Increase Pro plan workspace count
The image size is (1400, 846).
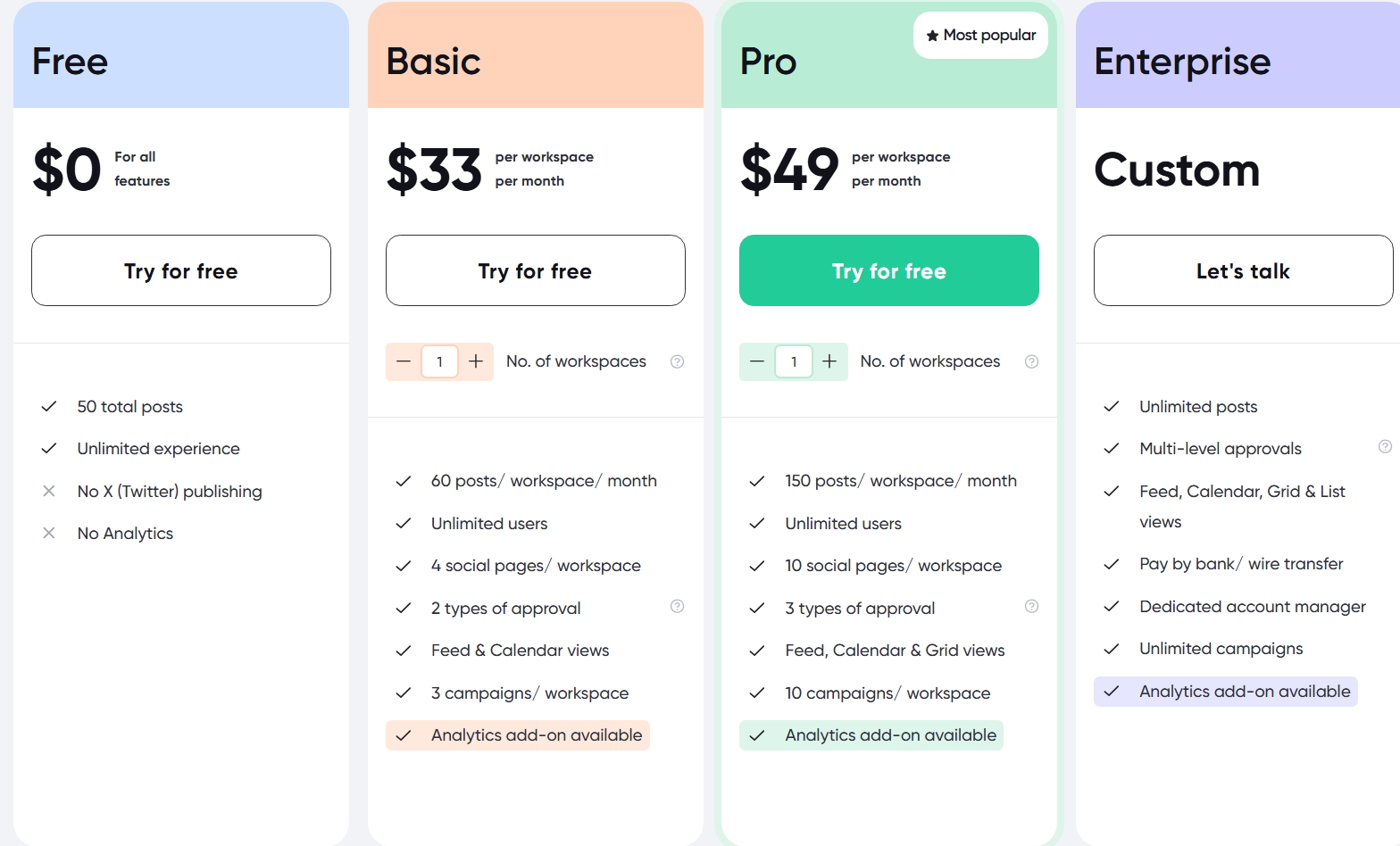[x=829, y=361]
